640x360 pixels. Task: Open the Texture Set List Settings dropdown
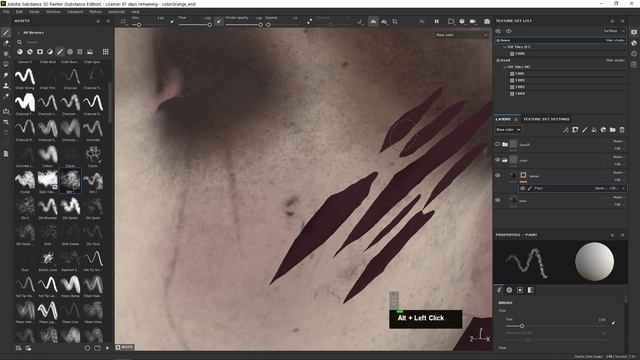[x=613, y=31]
